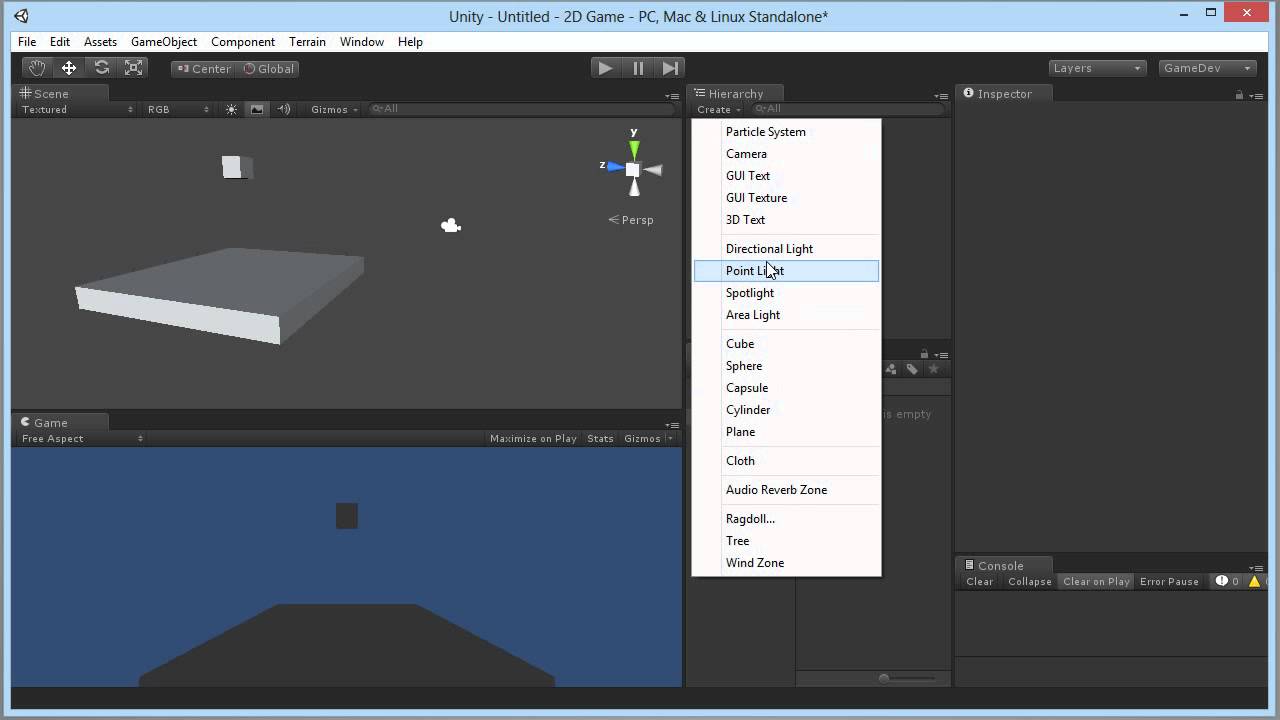Choose Directional Light from the Create menu
The image size is (1280, 720).
[786, 249]
